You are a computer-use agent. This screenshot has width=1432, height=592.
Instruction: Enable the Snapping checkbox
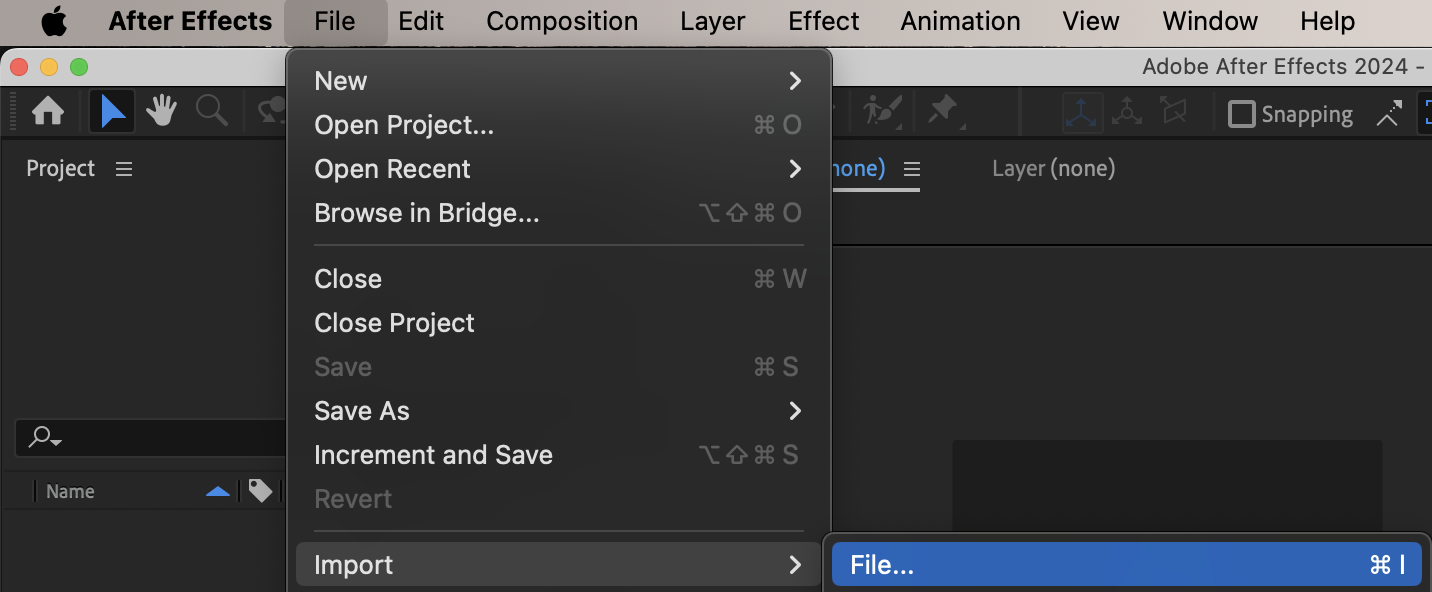1241,114
